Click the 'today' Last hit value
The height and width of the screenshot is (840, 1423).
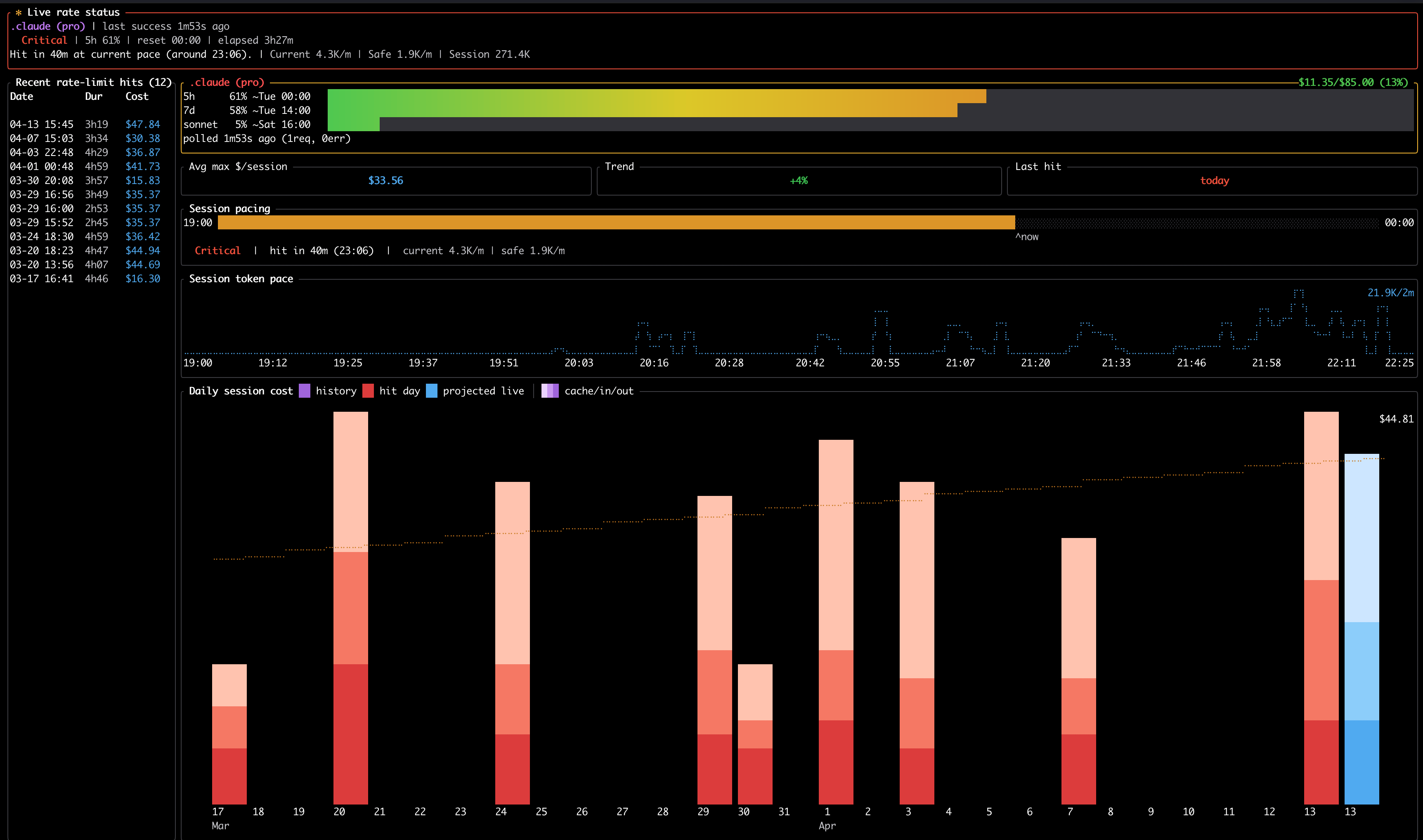[x=1215, y=181]
